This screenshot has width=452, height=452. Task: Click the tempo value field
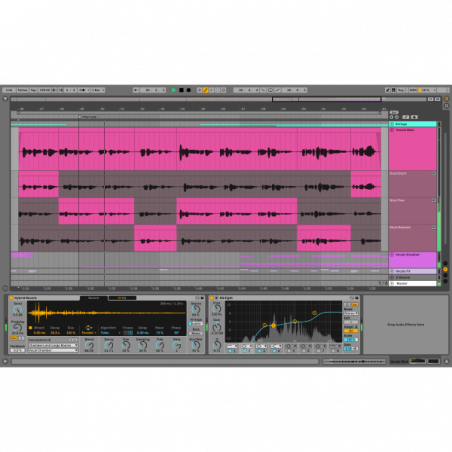45,90
